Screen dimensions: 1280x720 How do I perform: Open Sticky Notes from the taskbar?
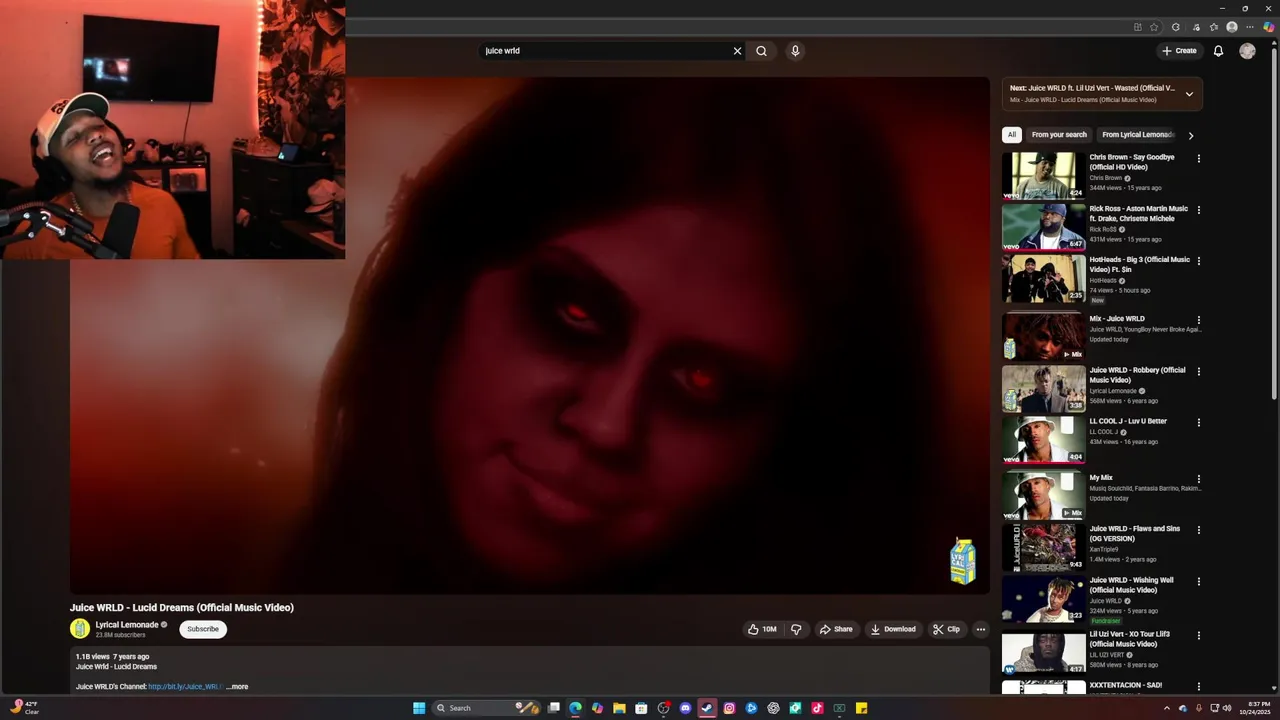pyautogui.click(x=861, y=708)
